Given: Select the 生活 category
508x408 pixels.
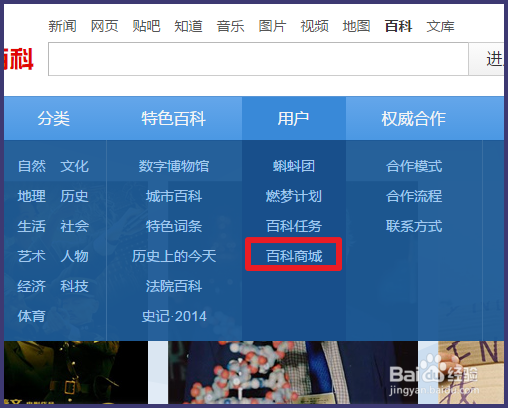Looking at the screenshot, I should [x=32, y=226].
